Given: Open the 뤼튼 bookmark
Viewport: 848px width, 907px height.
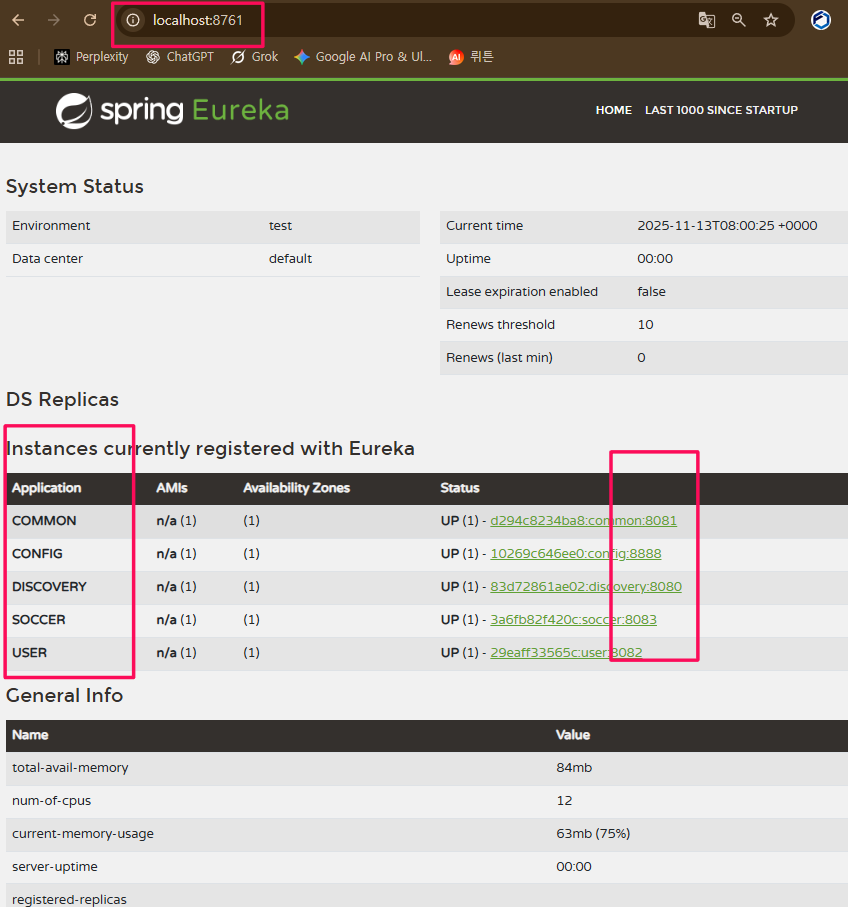Looking at the screenshot, I should click(x=471, y=57).
